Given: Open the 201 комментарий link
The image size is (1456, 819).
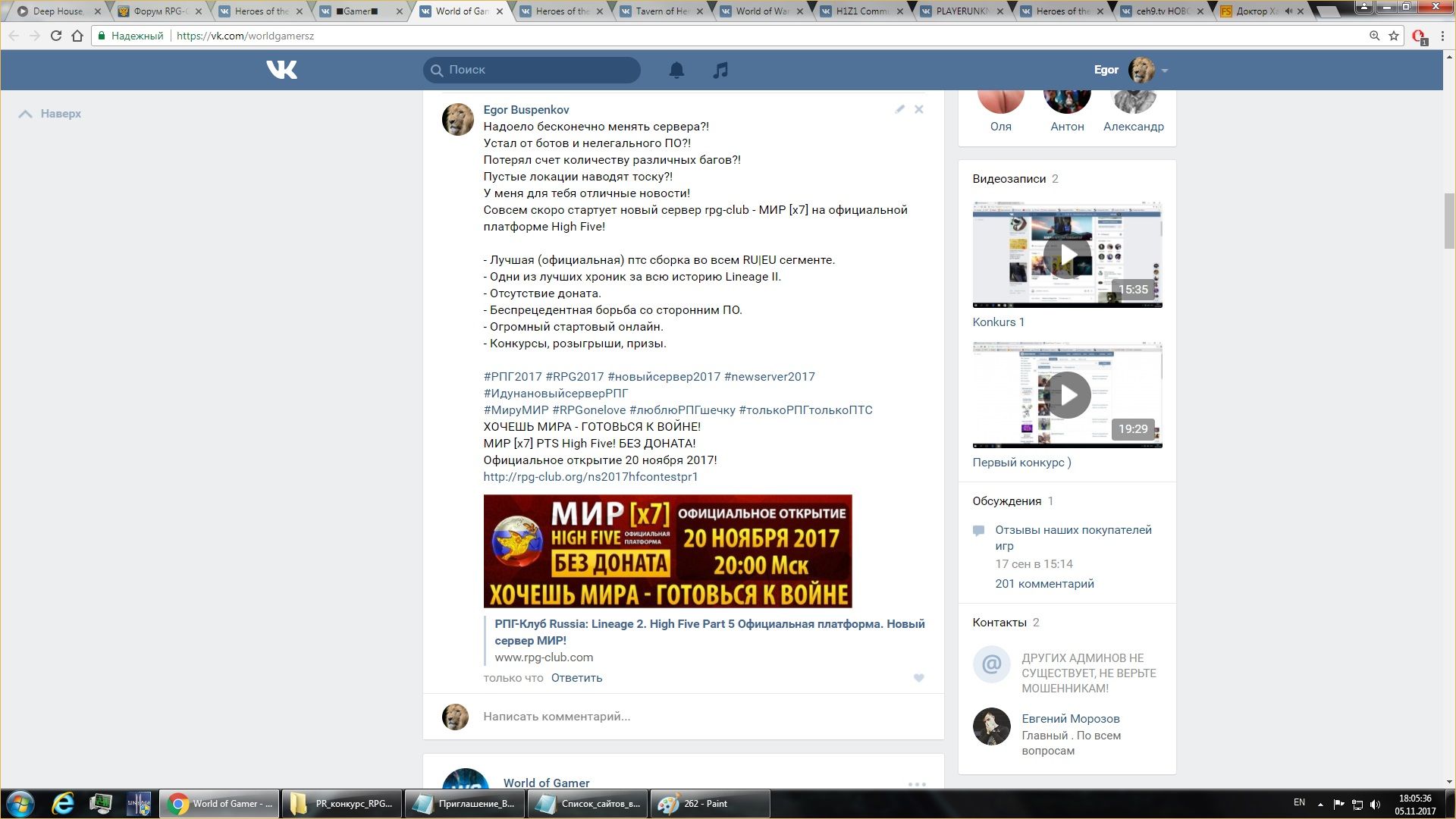Looking at the screenshot, I should (x=1044, y=584).
